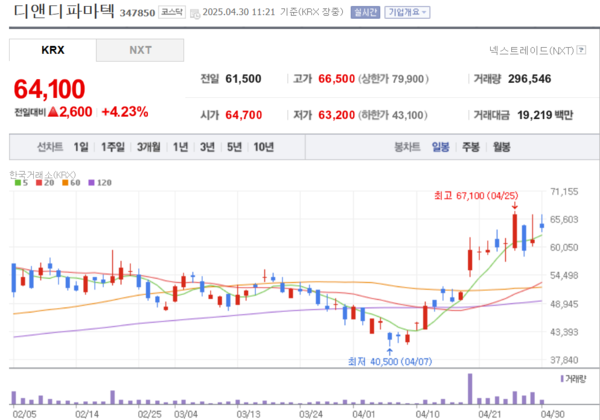Click the tallest volume bar in the 거래량 pane
Viewport: 600px width, 420px height.
tap(469, 387)
